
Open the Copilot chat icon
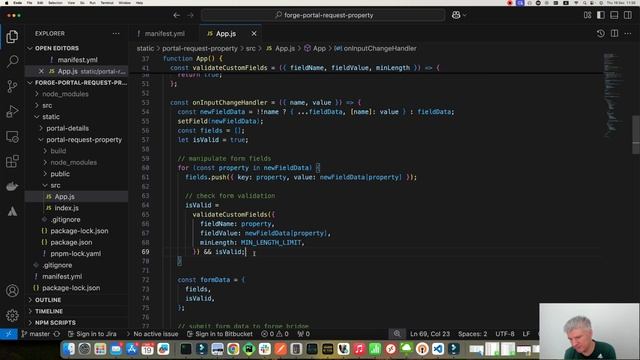click(x=456, y=15)
